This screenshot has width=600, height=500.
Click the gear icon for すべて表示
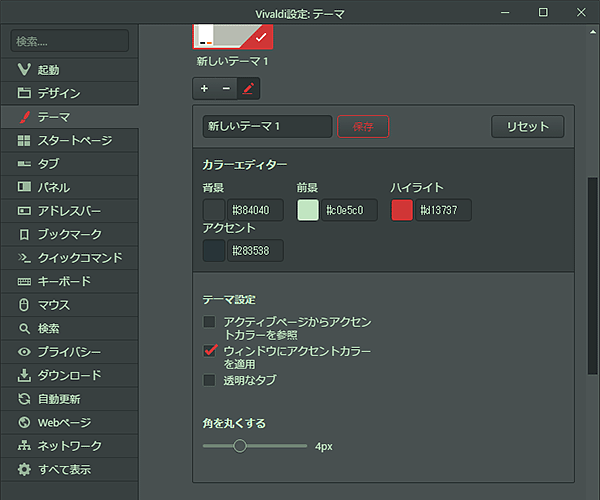pyautogui.click(x=24, y=469)
